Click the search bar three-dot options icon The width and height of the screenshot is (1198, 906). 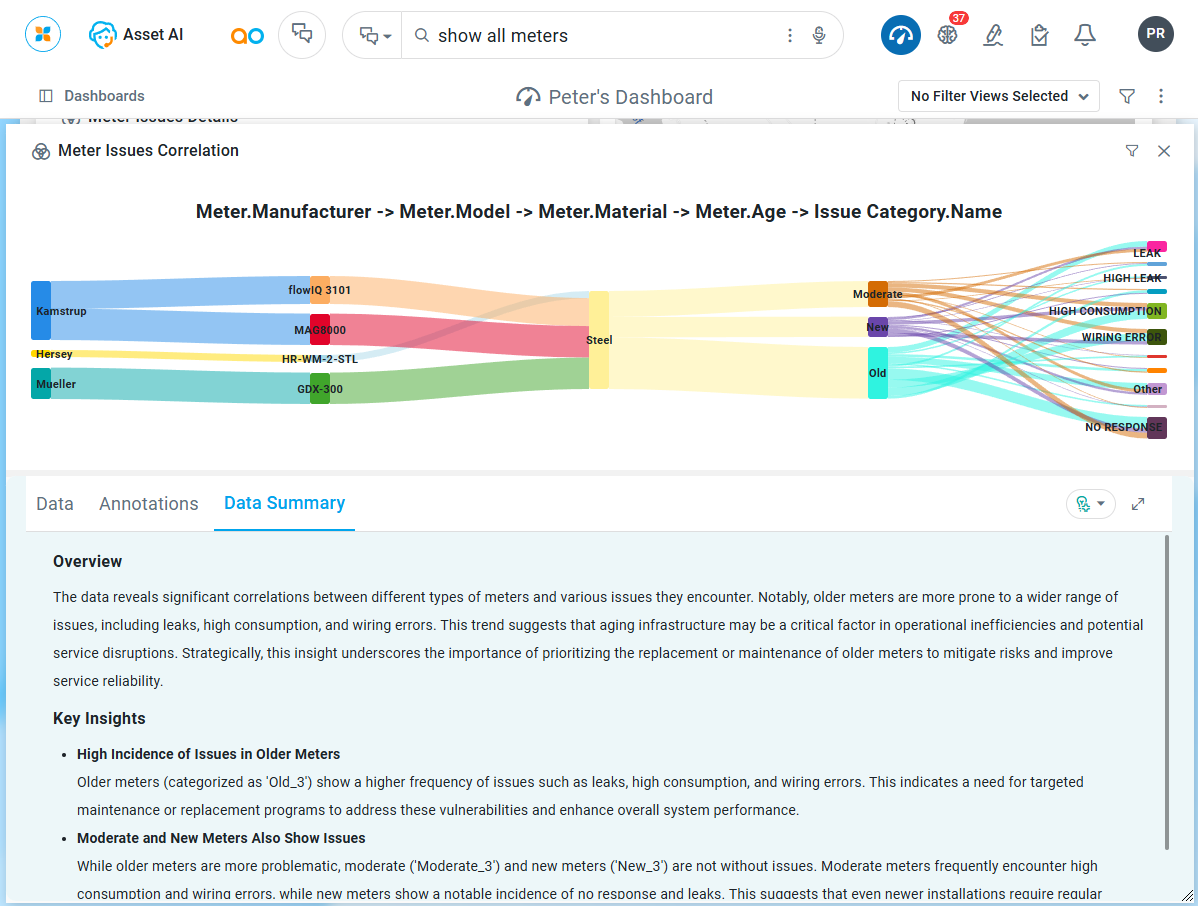pyautogui.click(x=790, y=36)
